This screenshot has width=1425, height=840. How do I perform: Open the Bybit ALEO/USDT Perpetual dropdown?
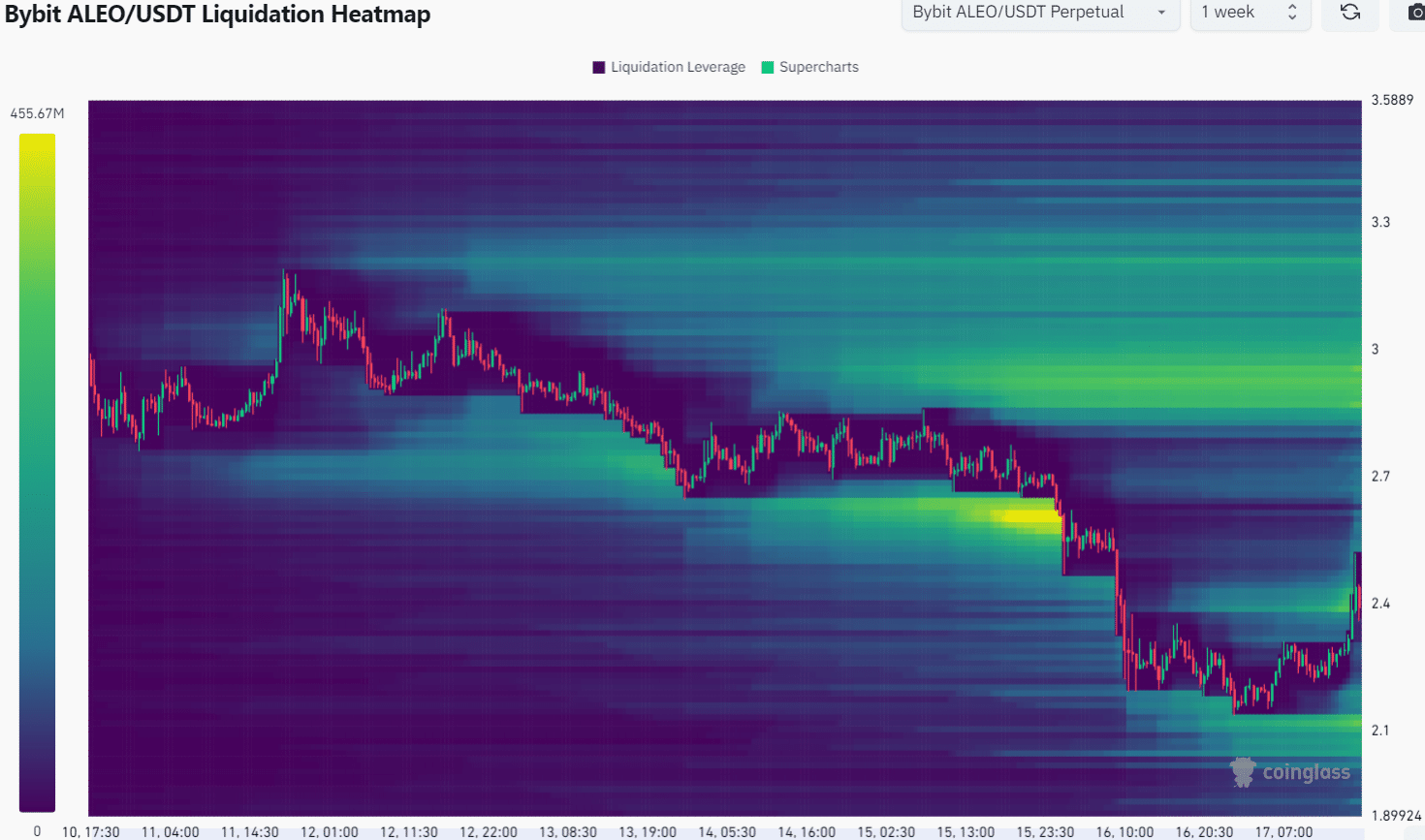[1040, 13]
